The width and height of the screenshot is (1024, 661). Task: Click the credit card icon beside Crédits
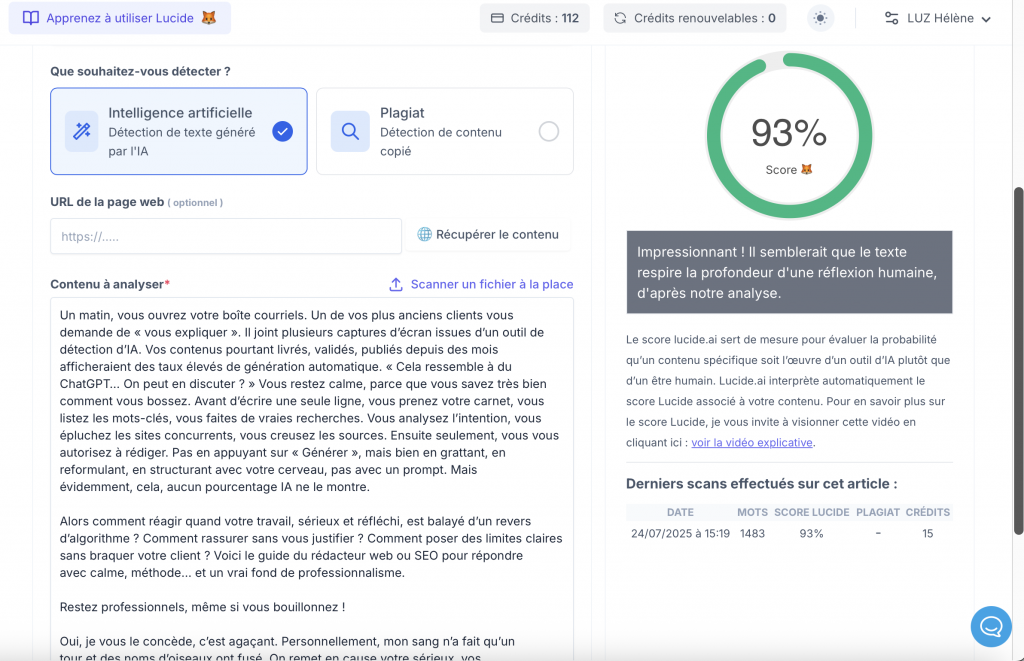coord(497,18)
